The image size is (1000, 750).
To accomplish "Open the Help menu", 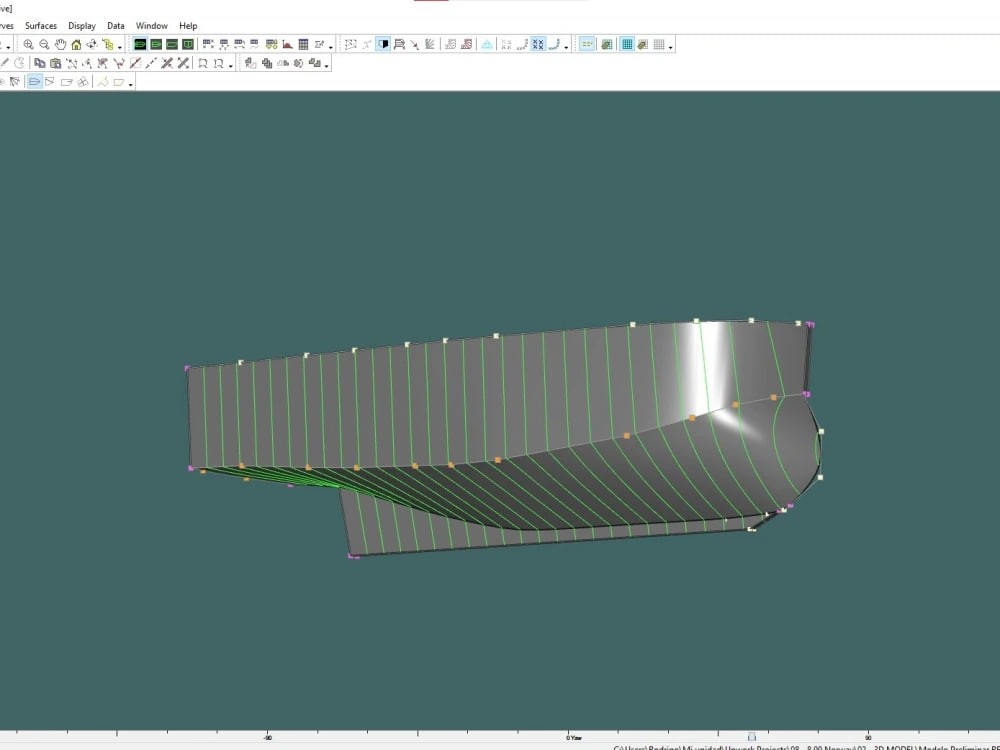I will pos(188,25).
